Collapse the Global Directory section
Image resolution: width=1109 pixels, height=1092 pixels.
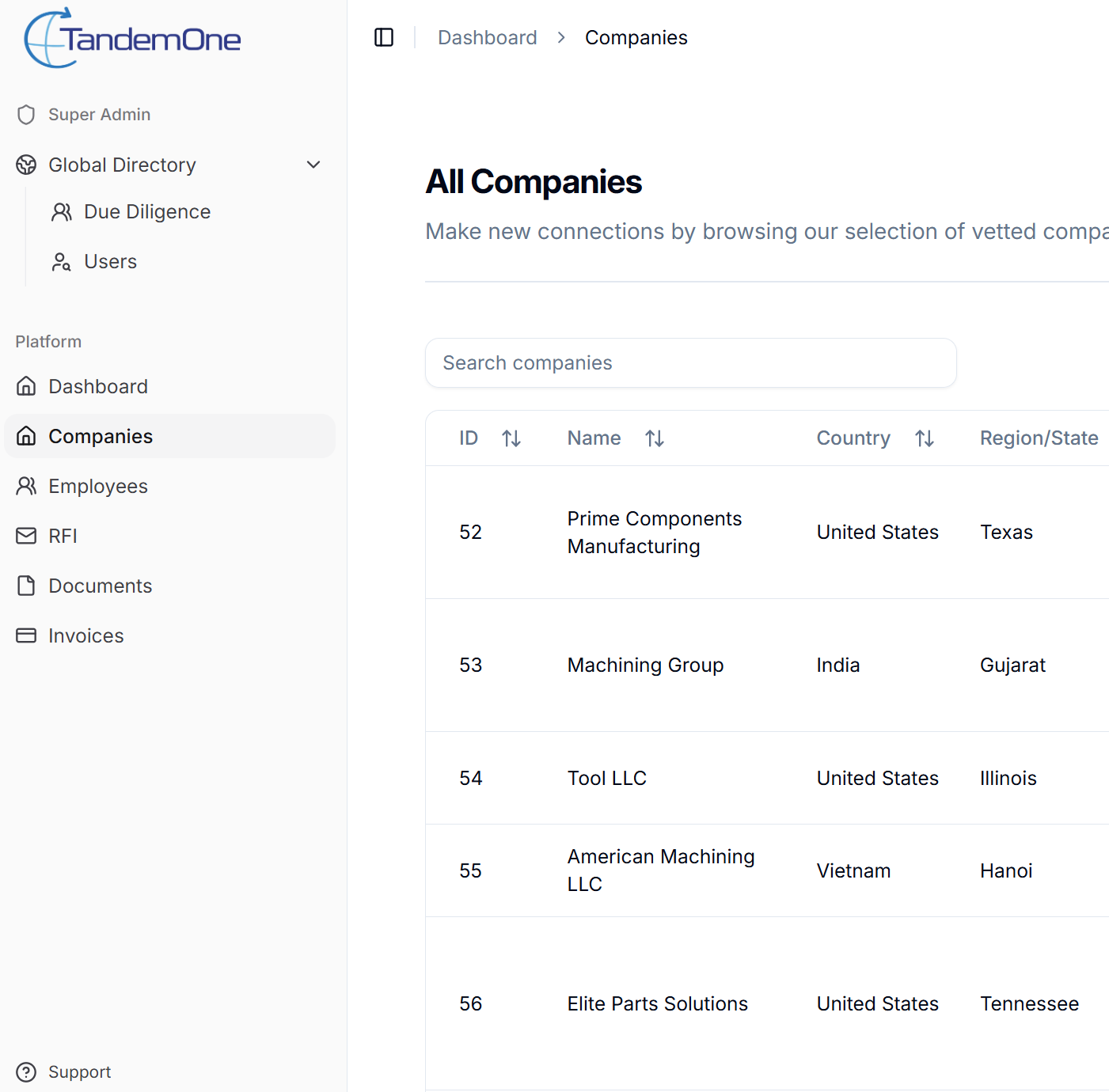tap(313, 165)
